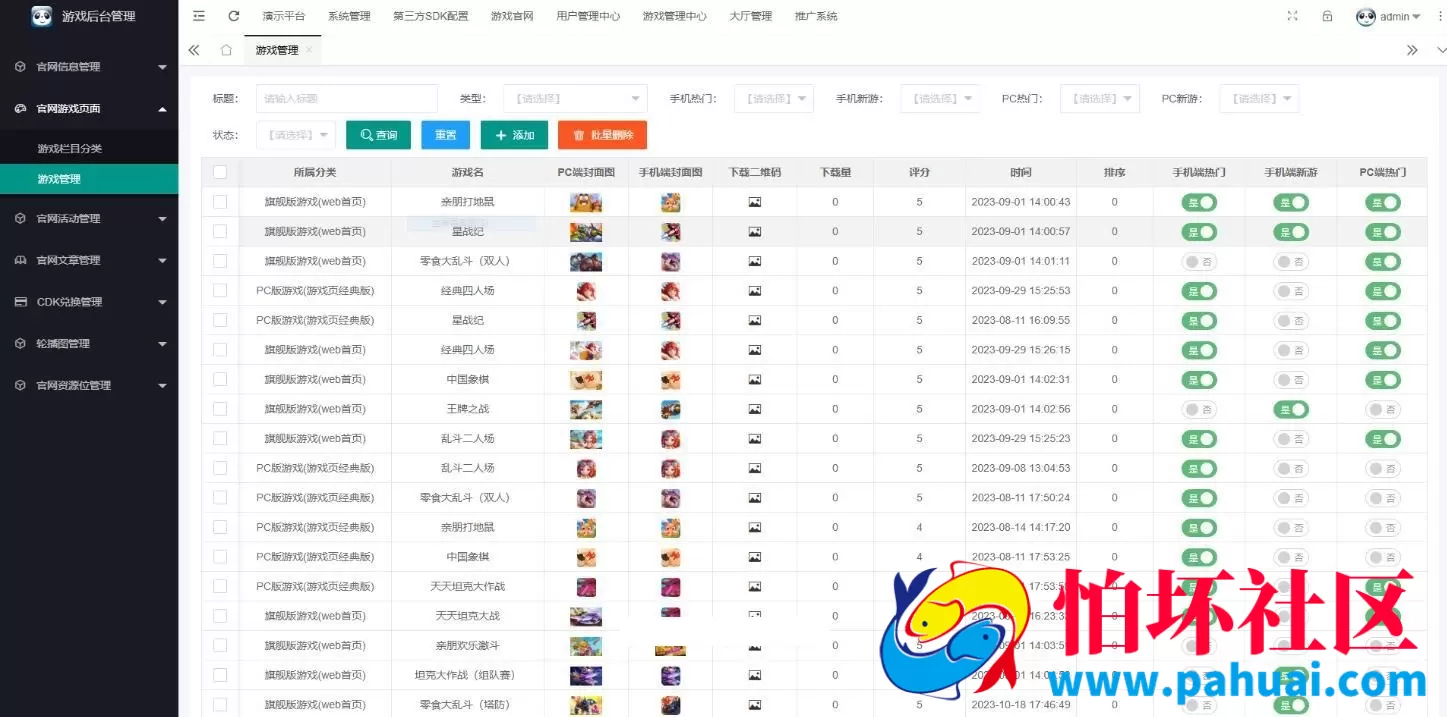Click the 官网游戏页面 sidebar icon
The width and height of the screenshot is (1447, 717).
(20, 108)
